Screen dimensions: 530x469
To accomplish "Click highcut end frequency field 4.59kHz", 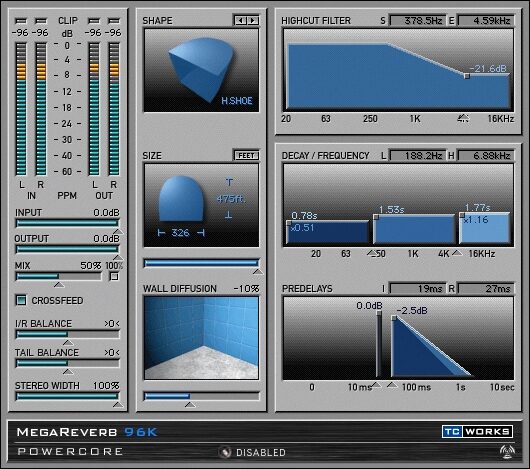I will click(x=486, y=20).
